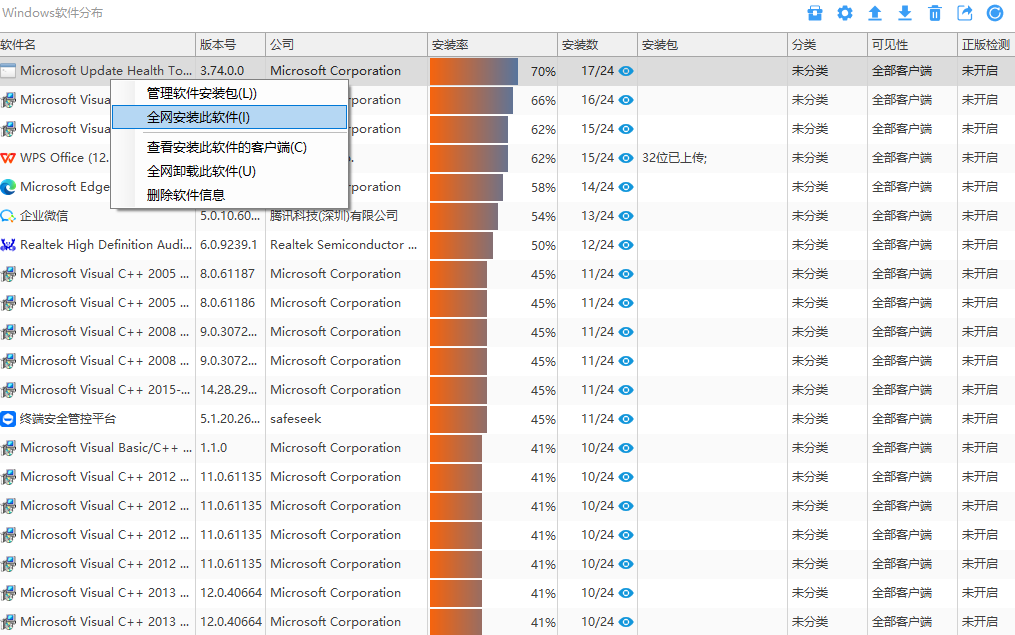The image size is (1015, 635).
Task: Toggle the eye icon in the Visual C++ 2015 row
Action: 626,390
